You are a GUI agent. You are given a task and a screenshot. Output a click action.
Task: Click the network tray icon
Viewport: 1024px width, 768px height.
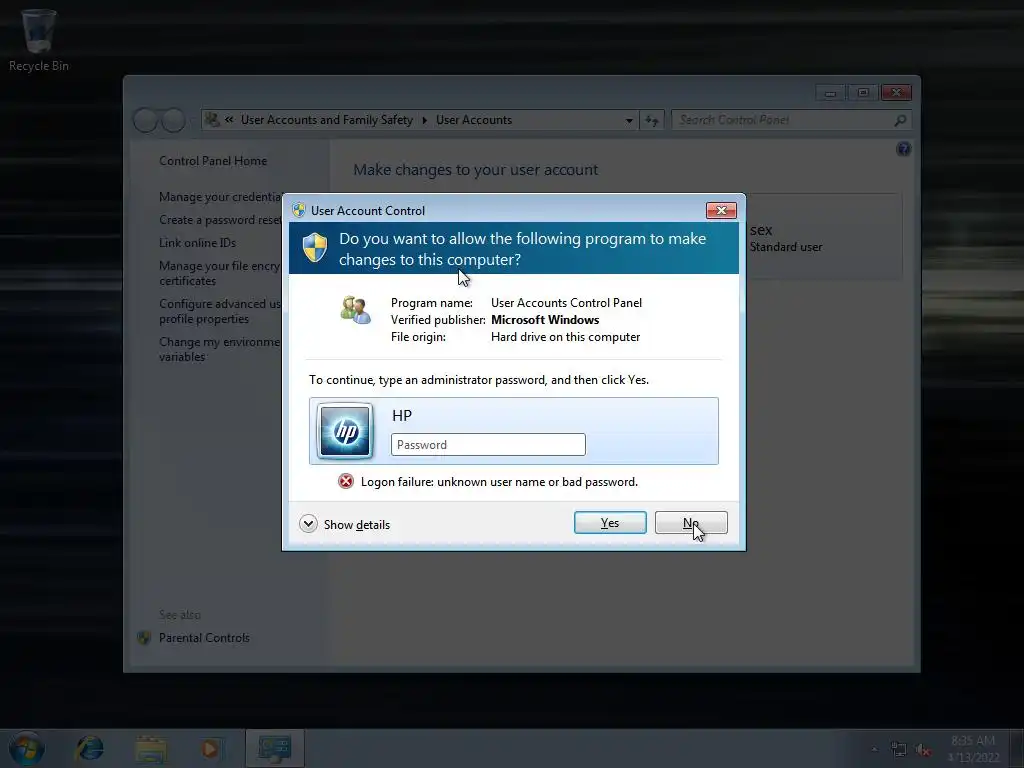(899, 749)
